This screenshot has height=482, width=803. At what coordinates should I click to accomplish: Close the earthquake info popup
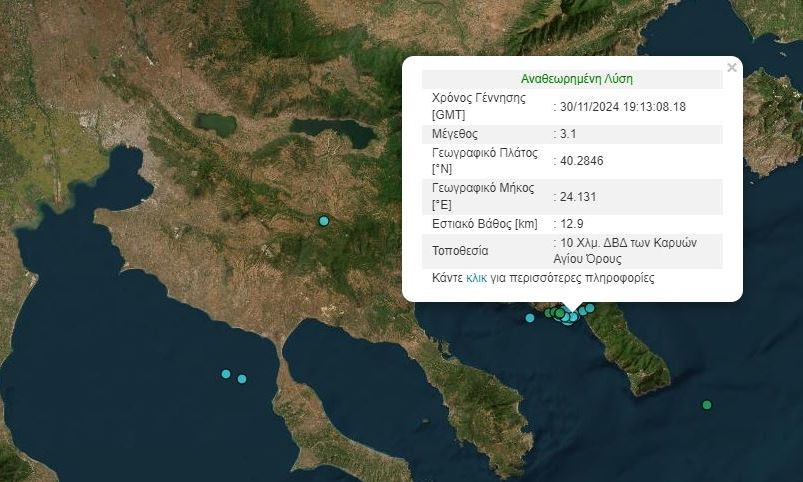[732, 68]
